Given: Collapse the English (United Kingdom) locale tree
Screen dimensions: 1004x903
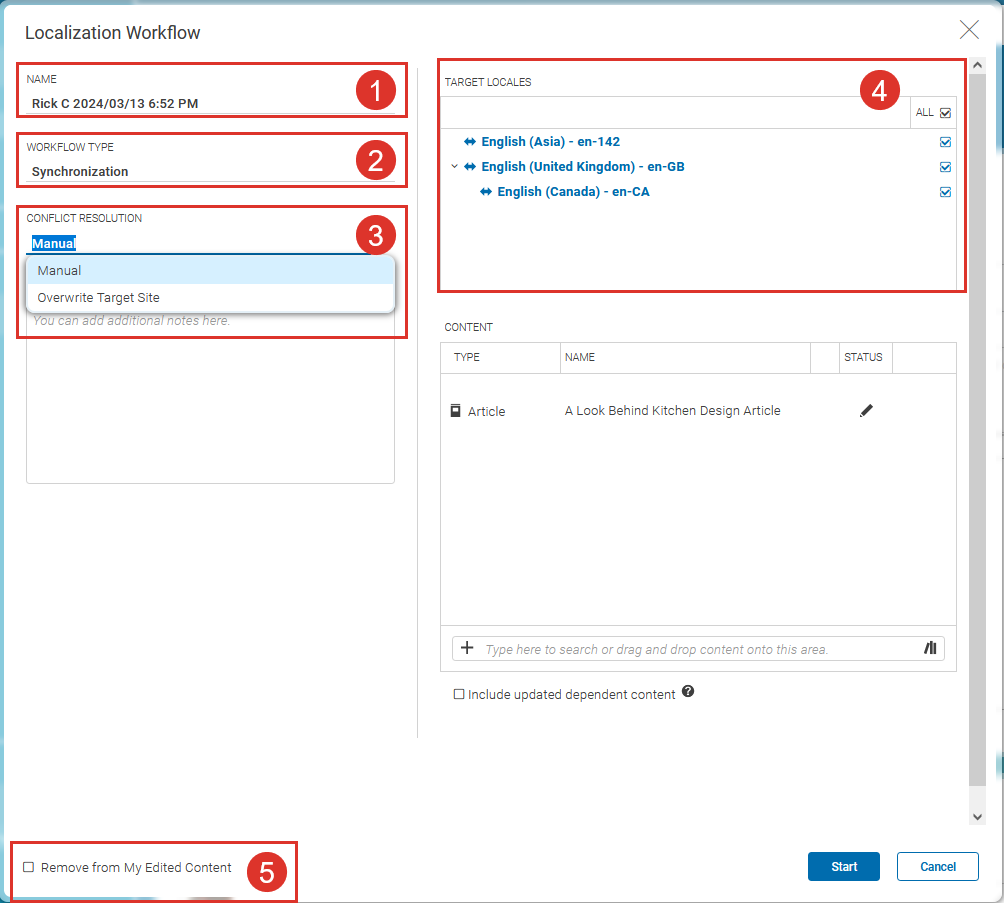Looking at the screenshot, I should [454, 166].
